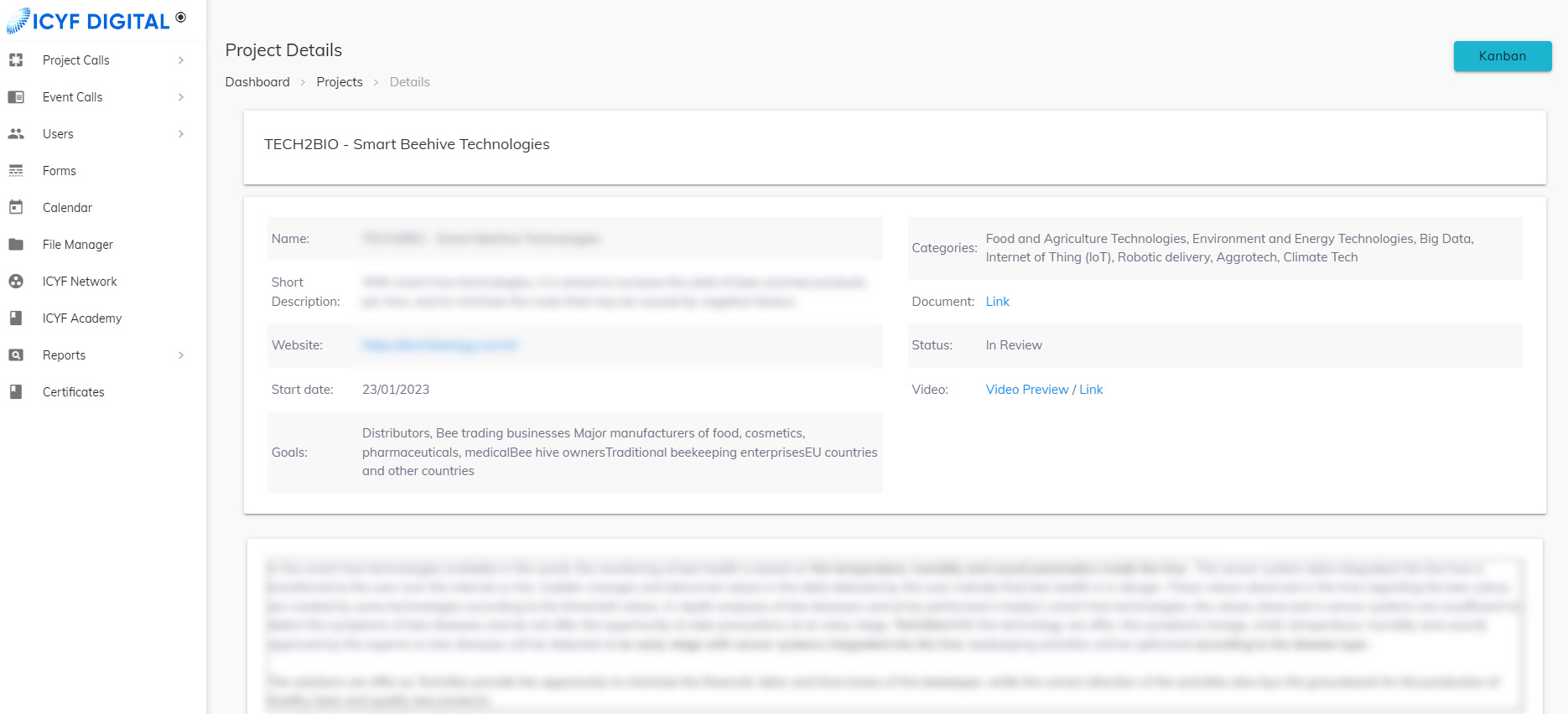Open ICYF Network menu item
The image size is (1568, 714).
80,282
